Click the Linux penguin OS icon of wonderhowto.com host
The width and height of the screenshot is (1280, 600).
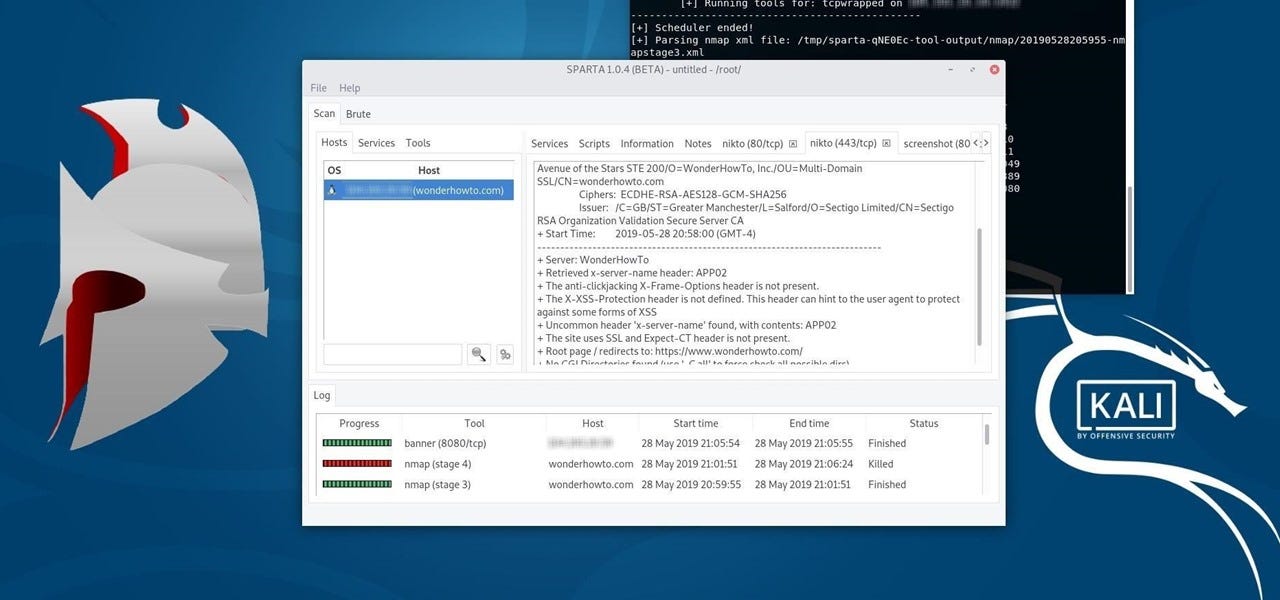332,190
